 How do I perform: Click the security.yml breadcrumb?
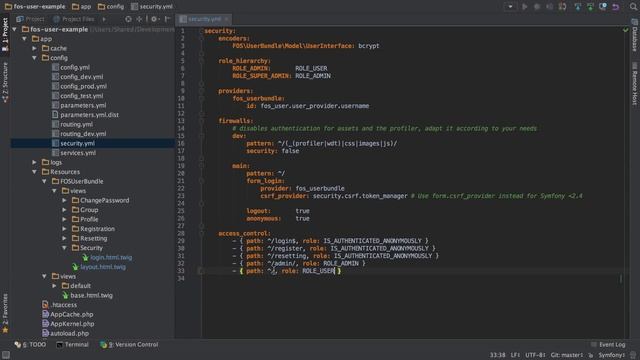coord(152,7)
